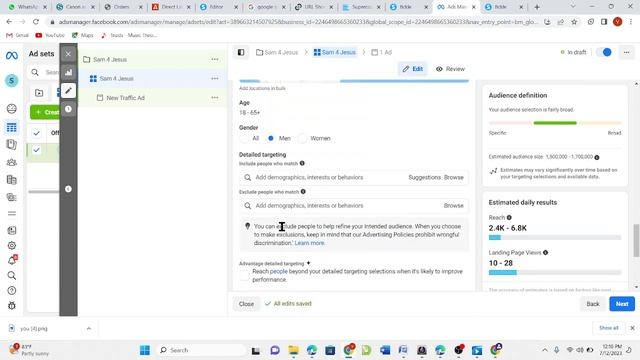Select the Women gender option

tap(302, 138)
